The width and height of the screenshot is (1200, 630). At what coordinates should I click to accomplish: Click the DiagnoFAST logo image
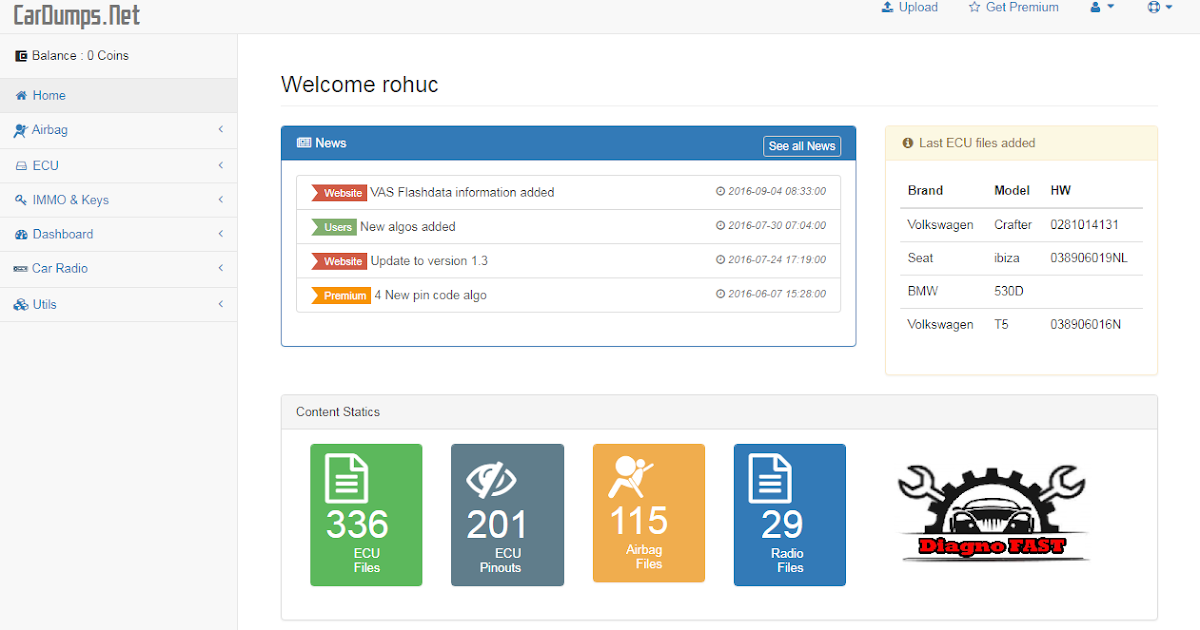click(x=993, y=512)
